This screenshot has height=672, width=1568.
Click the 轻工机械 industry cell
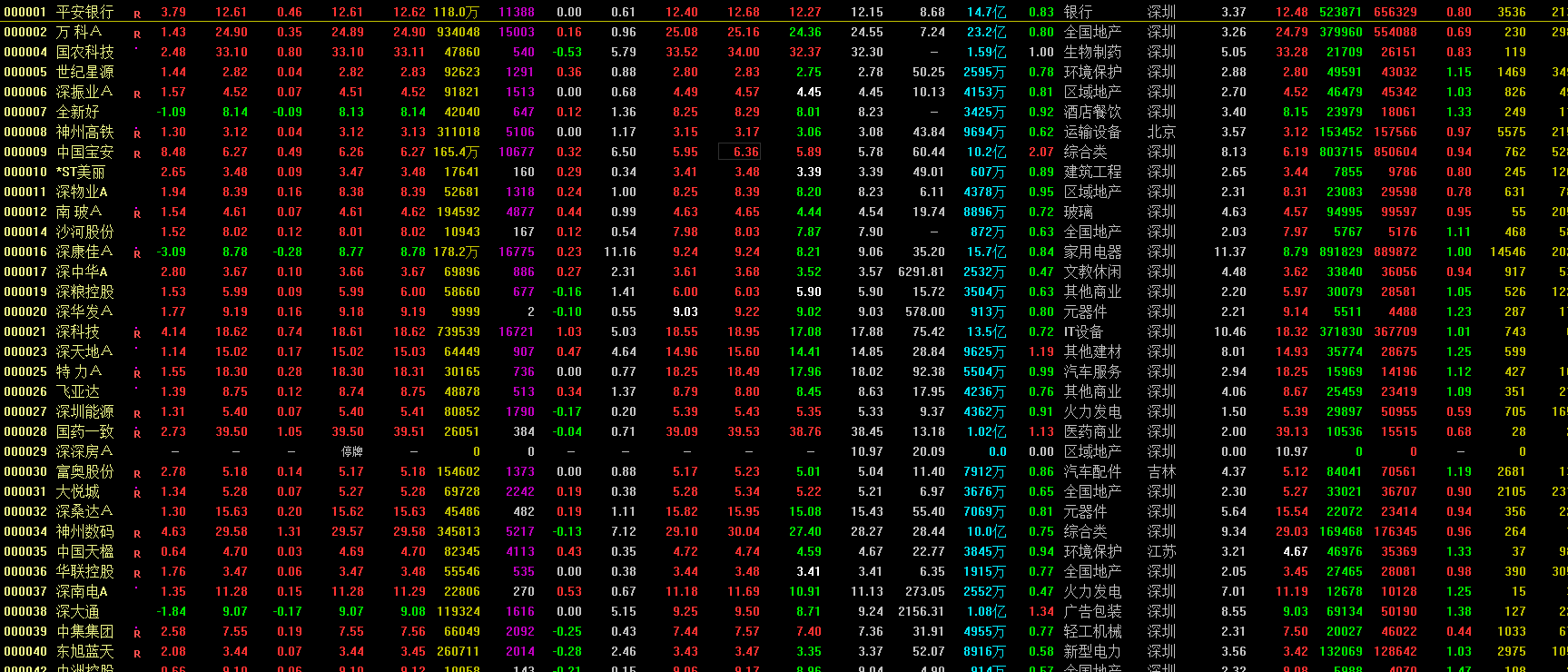click(x=1092, y=631)
